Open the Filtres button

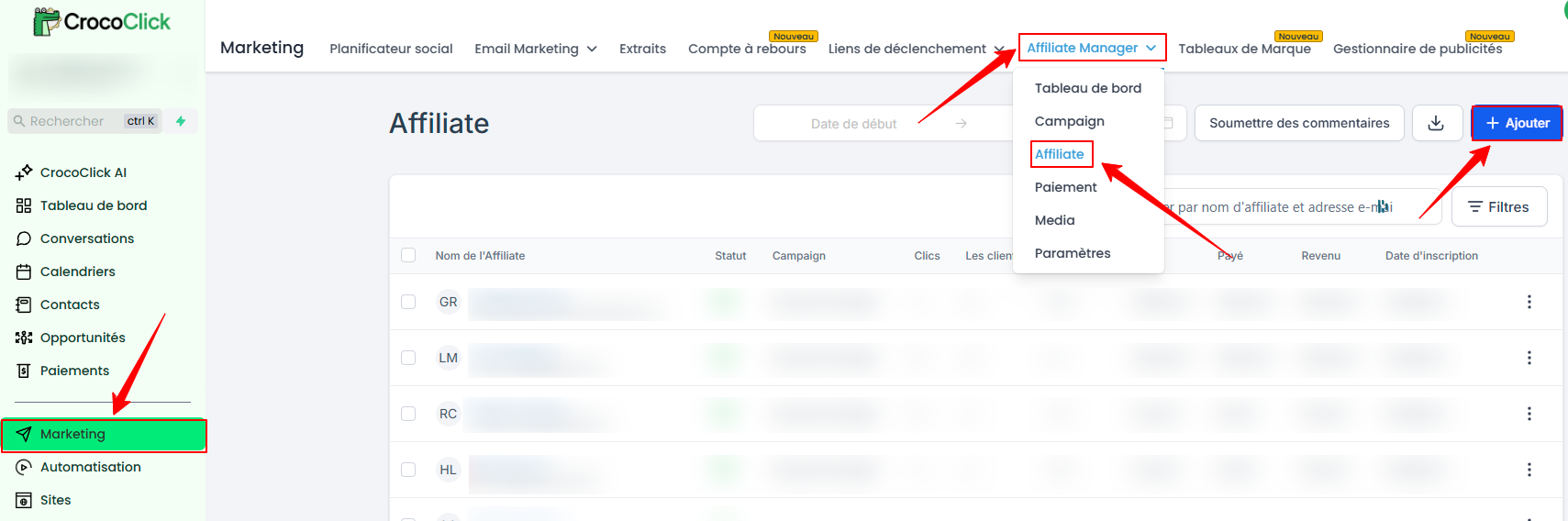tap(1498, 207)
